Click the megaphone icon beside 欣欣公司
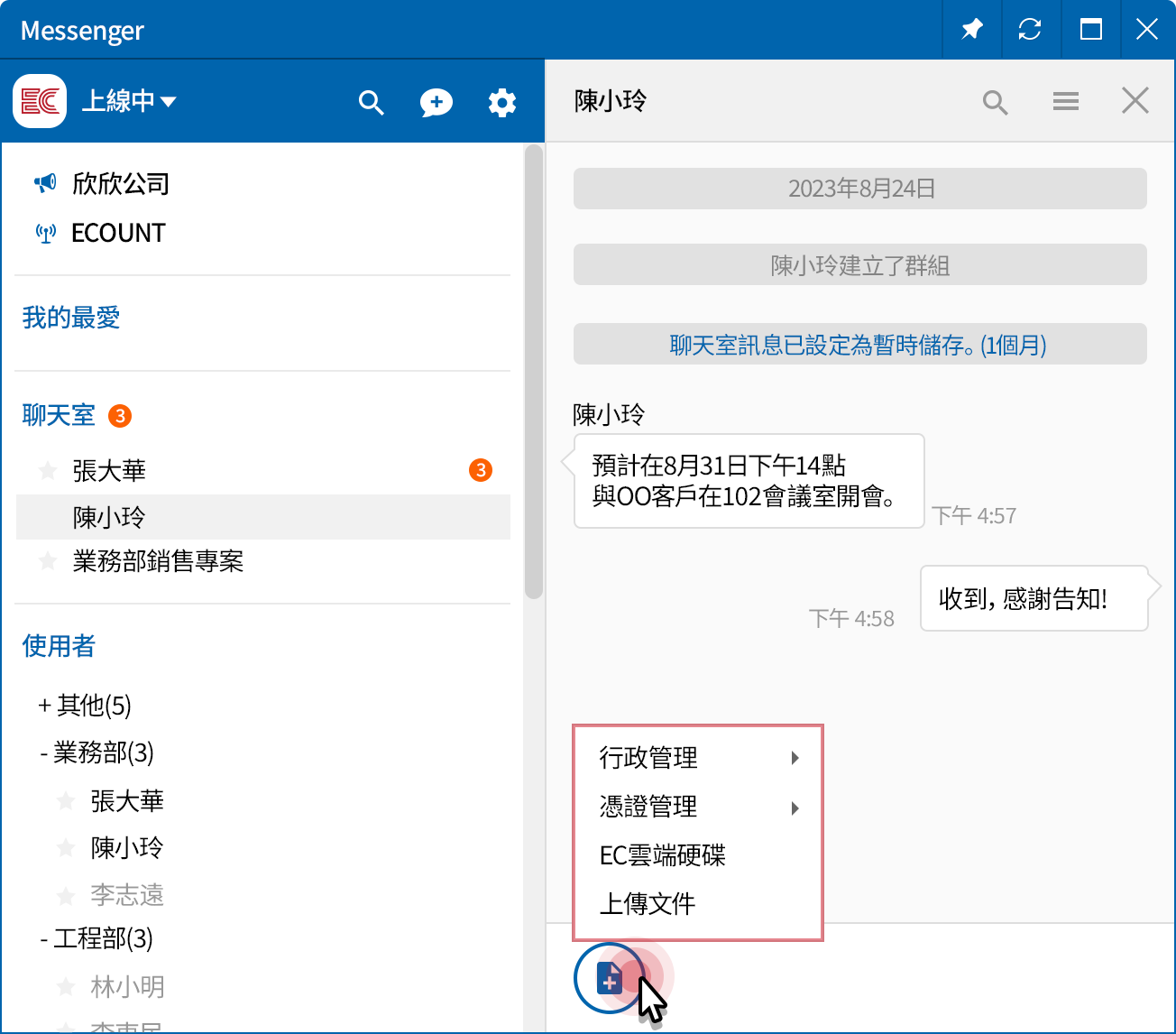Viewport: 1176px width, 1034px height. coord(44,183)
